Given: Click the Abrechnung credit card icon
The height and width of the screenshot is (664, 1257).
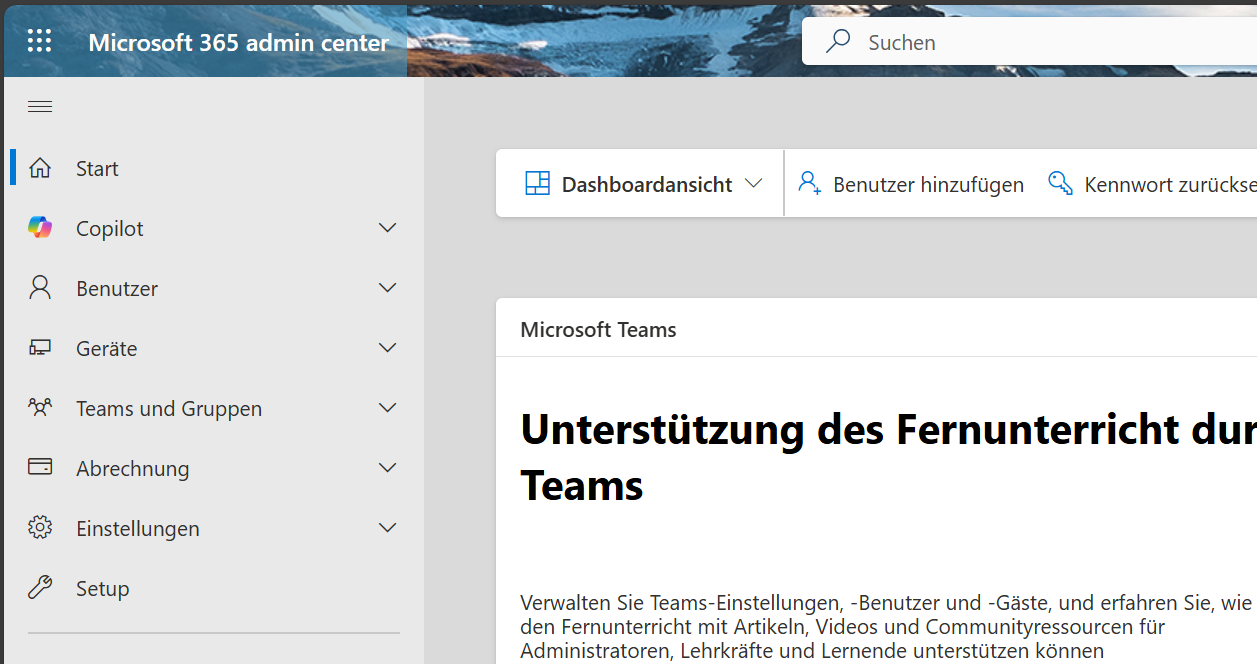Looking at the screenshot, I should pos(40,468).
